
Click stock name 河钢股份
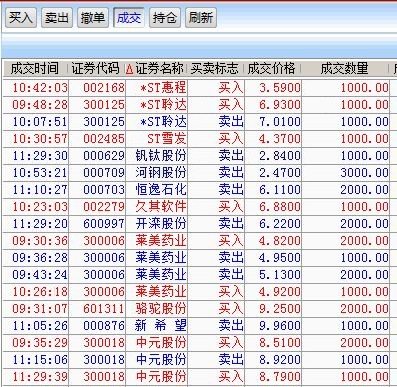coord(161,173)
